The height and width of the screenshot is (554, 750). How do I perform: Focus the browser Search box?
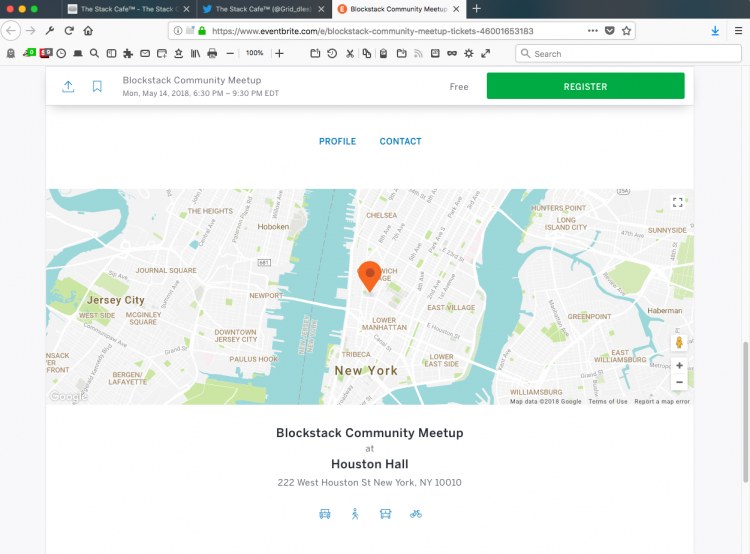click(628, 54)
